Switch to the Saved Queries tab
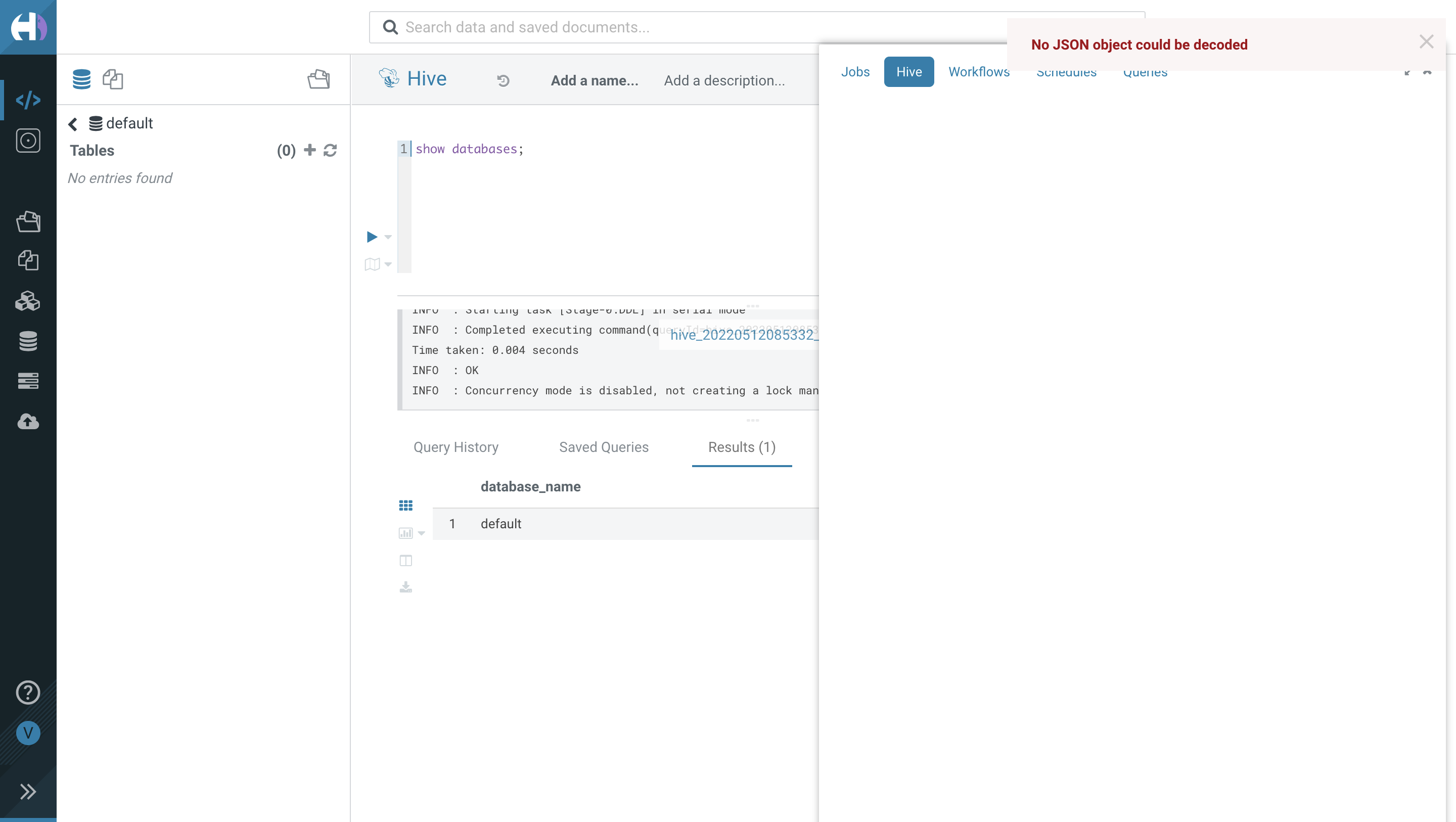This screenshot has width=1456, height=822. [604, 447]
